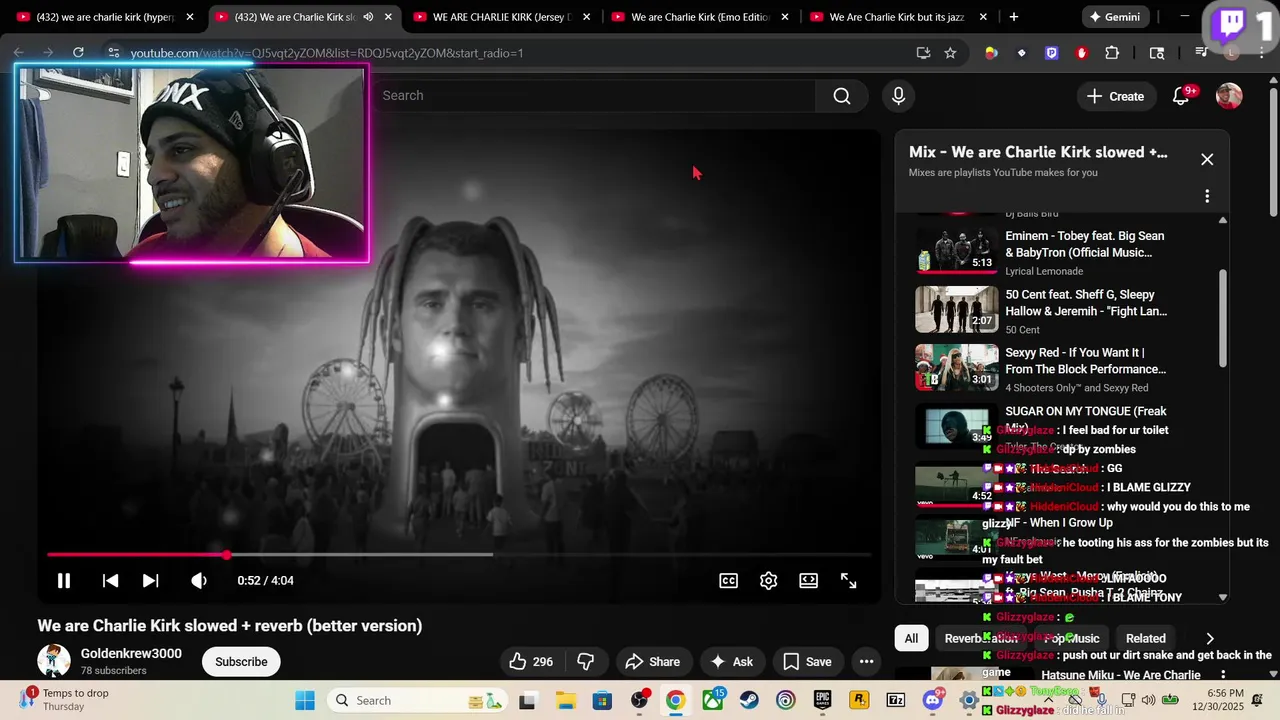This screenshot has height=720, width=1280.
Task: Open the YouTube notifications bell
Action: pos(1181,96)
